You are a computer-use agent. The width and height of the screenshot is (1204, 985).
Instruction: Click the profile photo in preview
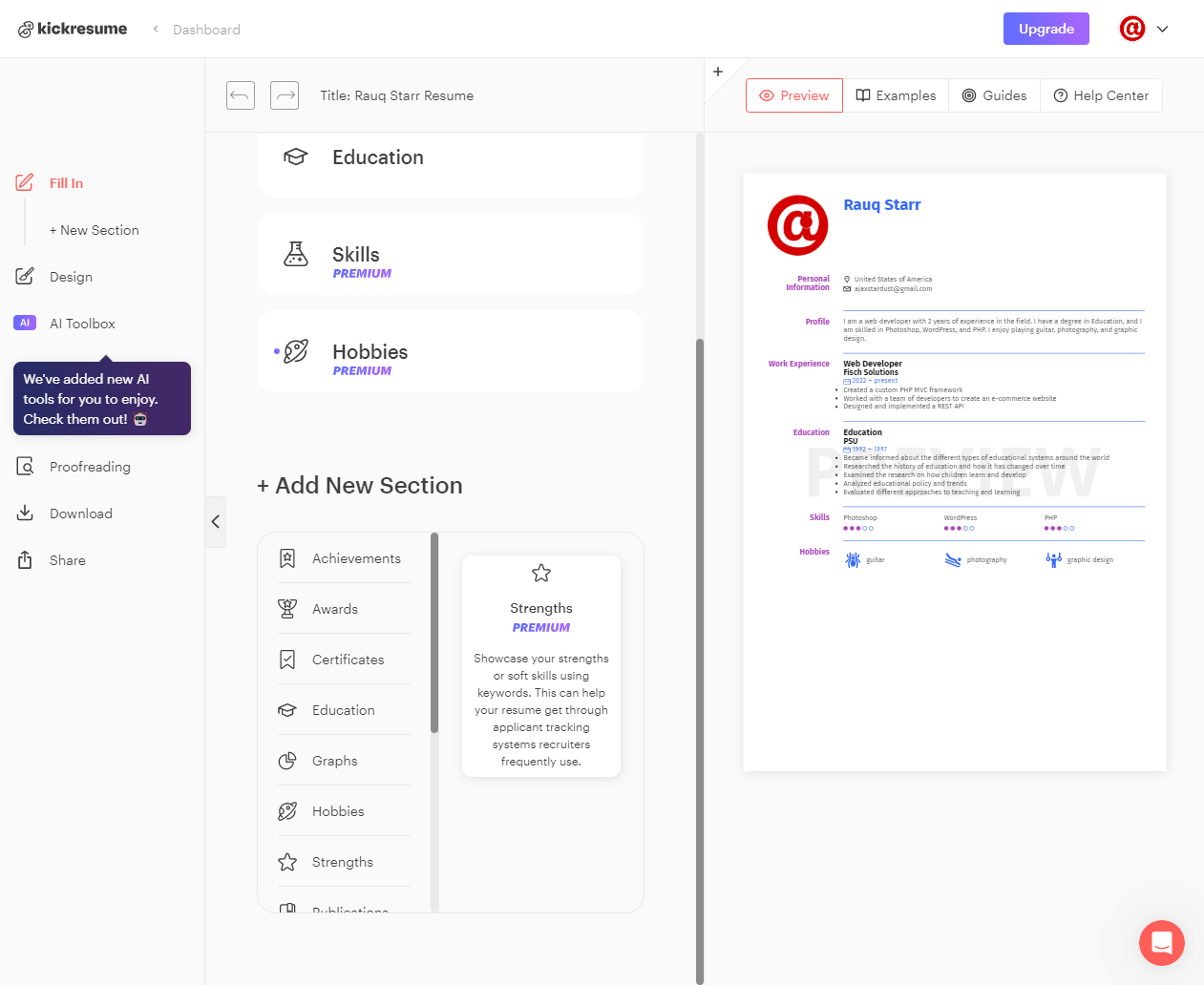798,225
